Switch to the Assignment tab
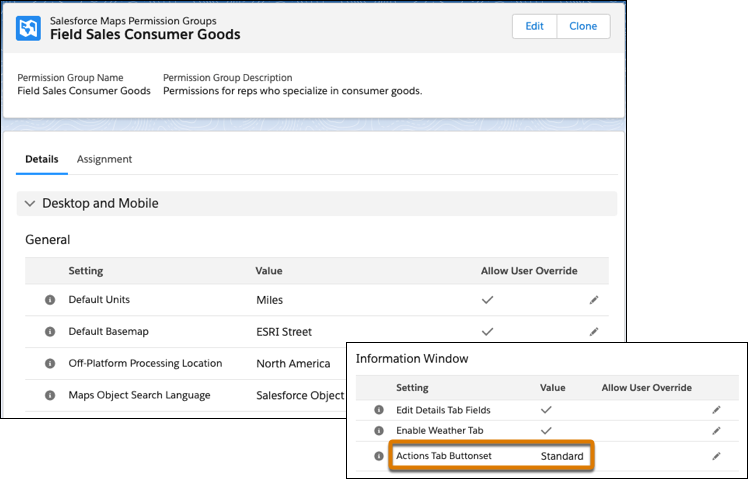749x479 pixels. [x=104, y=159]
